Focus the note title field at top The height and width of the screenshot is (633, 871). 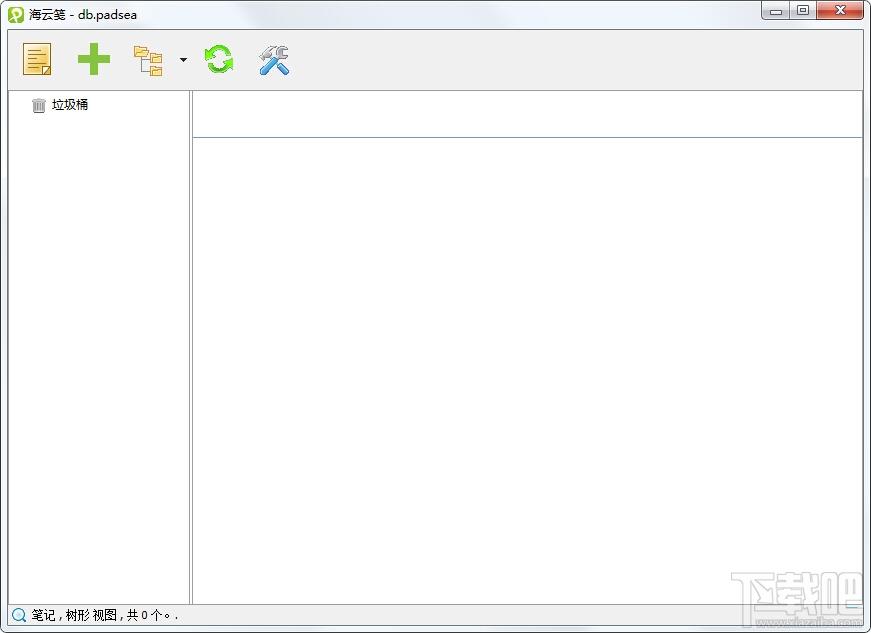[527, 114]
